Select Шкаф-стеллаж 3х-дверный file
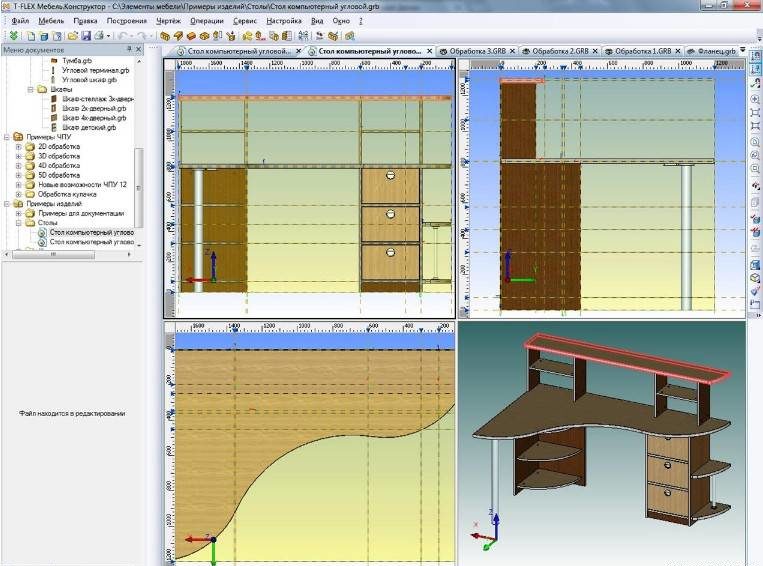This screenshot has width=763, height=566. click(x=98, y=99)
